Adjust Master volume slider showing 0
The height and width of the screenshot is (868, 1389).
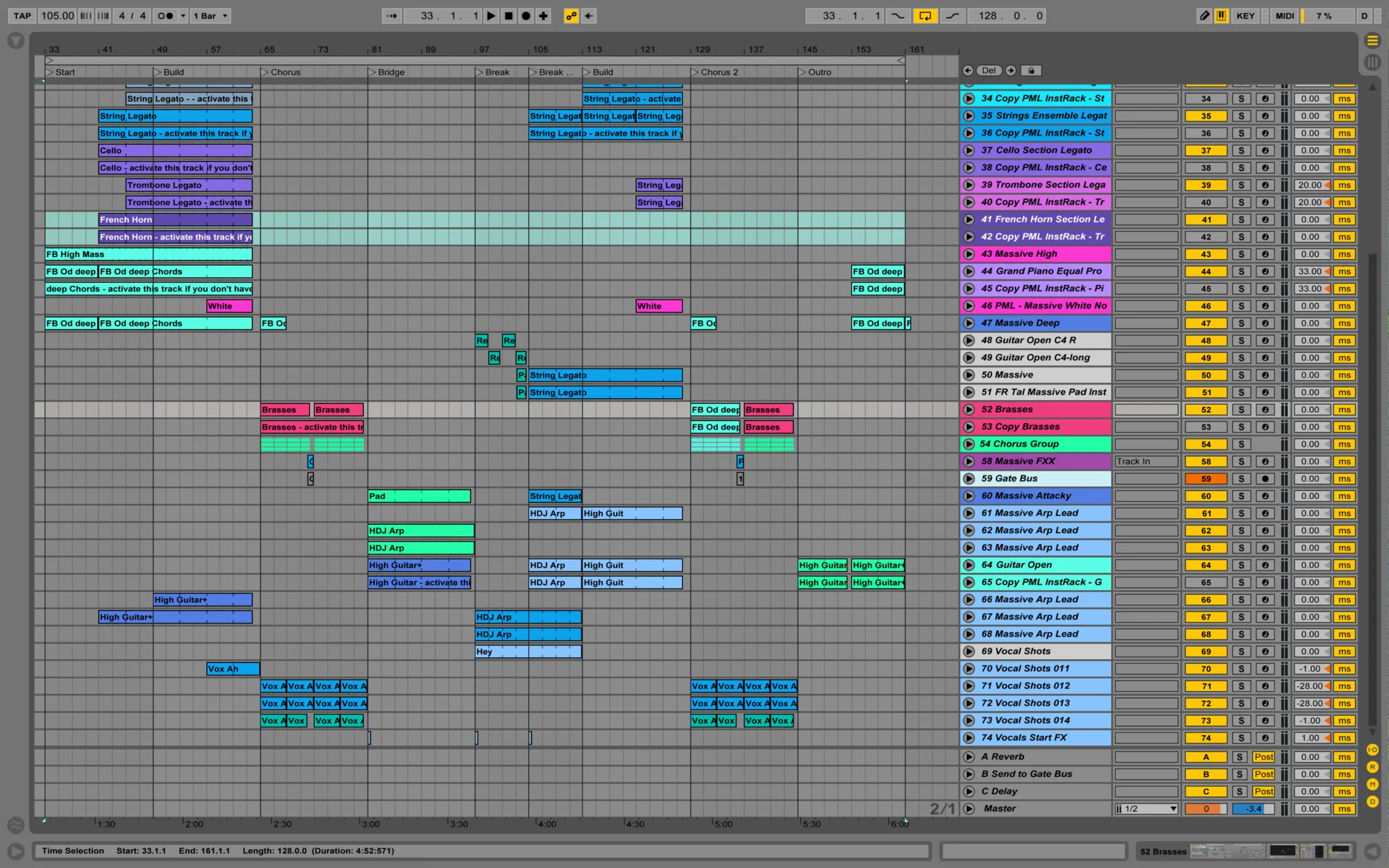point(1206,809)
